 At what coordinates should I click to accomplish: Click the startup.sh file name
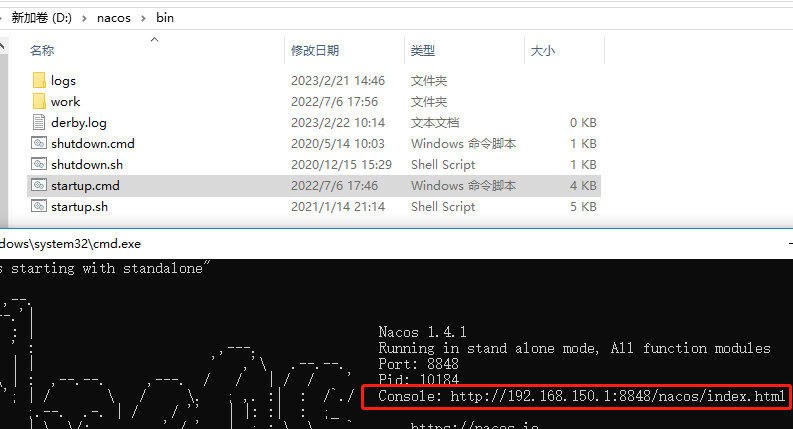pos(79,206)
